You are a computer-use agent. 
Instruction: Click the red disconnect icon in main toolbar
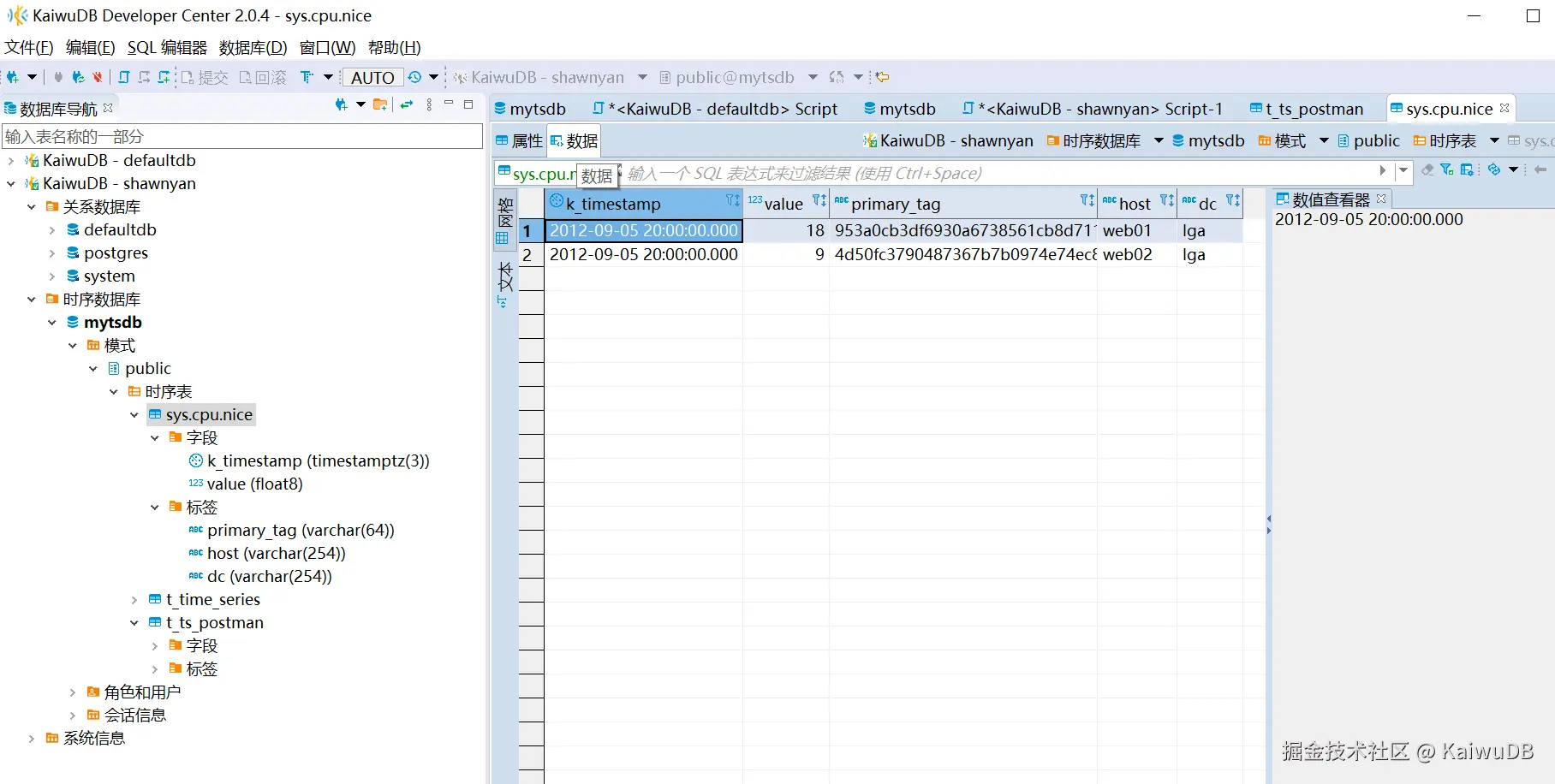[x=98, y=77]
